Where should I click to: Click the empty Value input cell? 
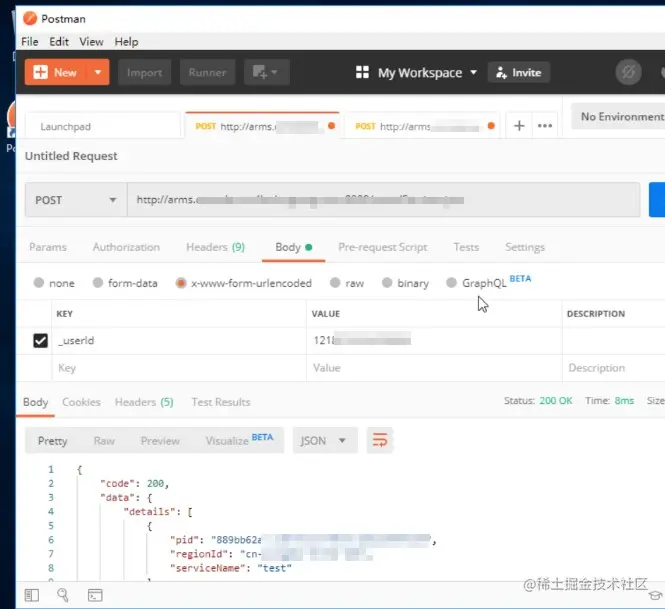click(x=434, y=368)
